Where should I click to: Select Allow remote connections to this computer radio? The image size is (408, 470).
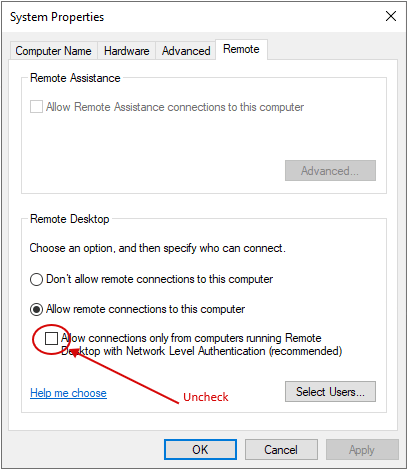coord(36,309)
